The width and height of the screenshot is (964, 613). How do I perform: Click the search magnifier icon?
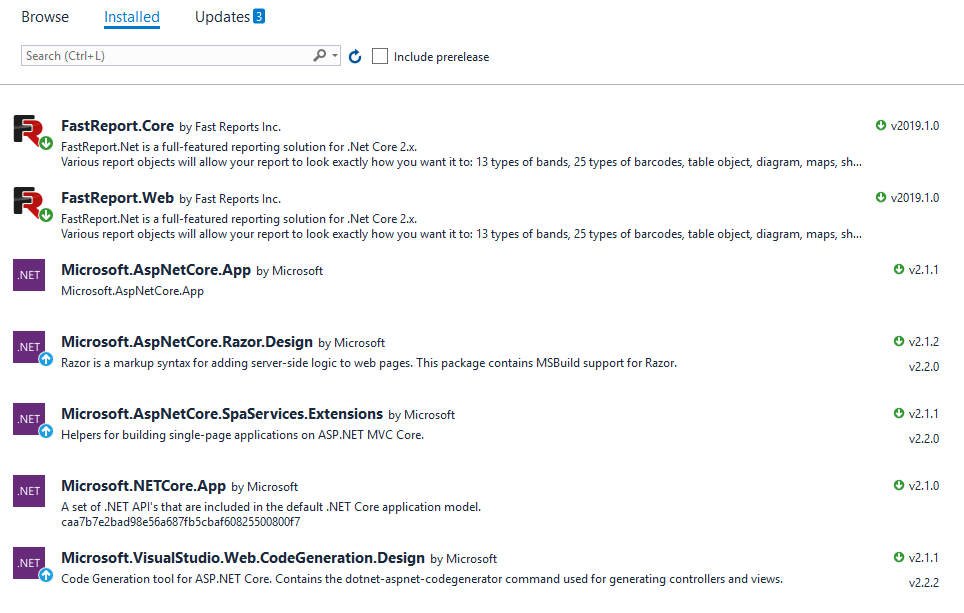(x=320, y=55)
